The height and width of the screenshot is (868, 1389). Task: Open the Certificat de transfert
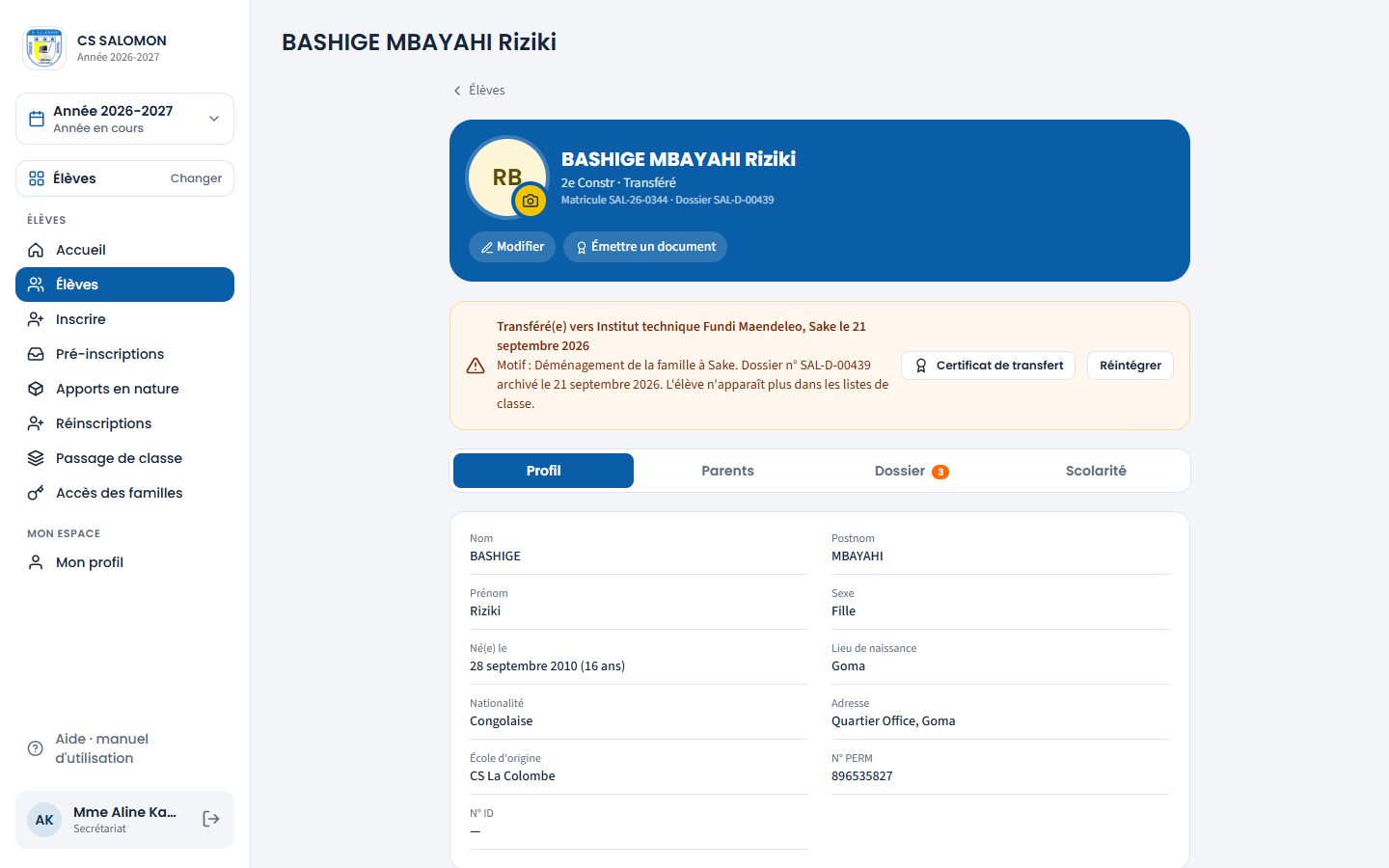[988, 366]
